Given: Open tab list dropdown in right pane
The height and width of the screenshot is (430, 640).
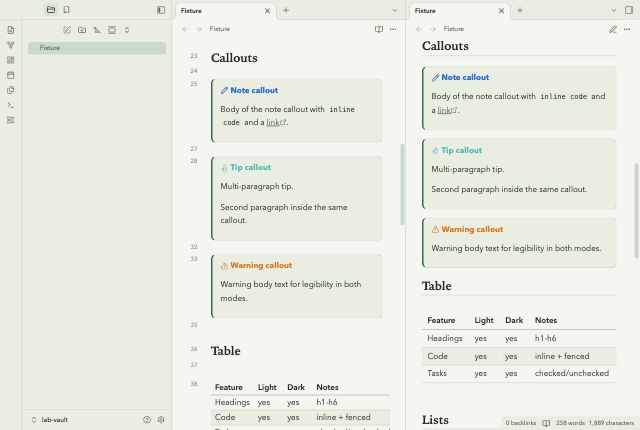Looking at the screenshot, I should 613,10.
